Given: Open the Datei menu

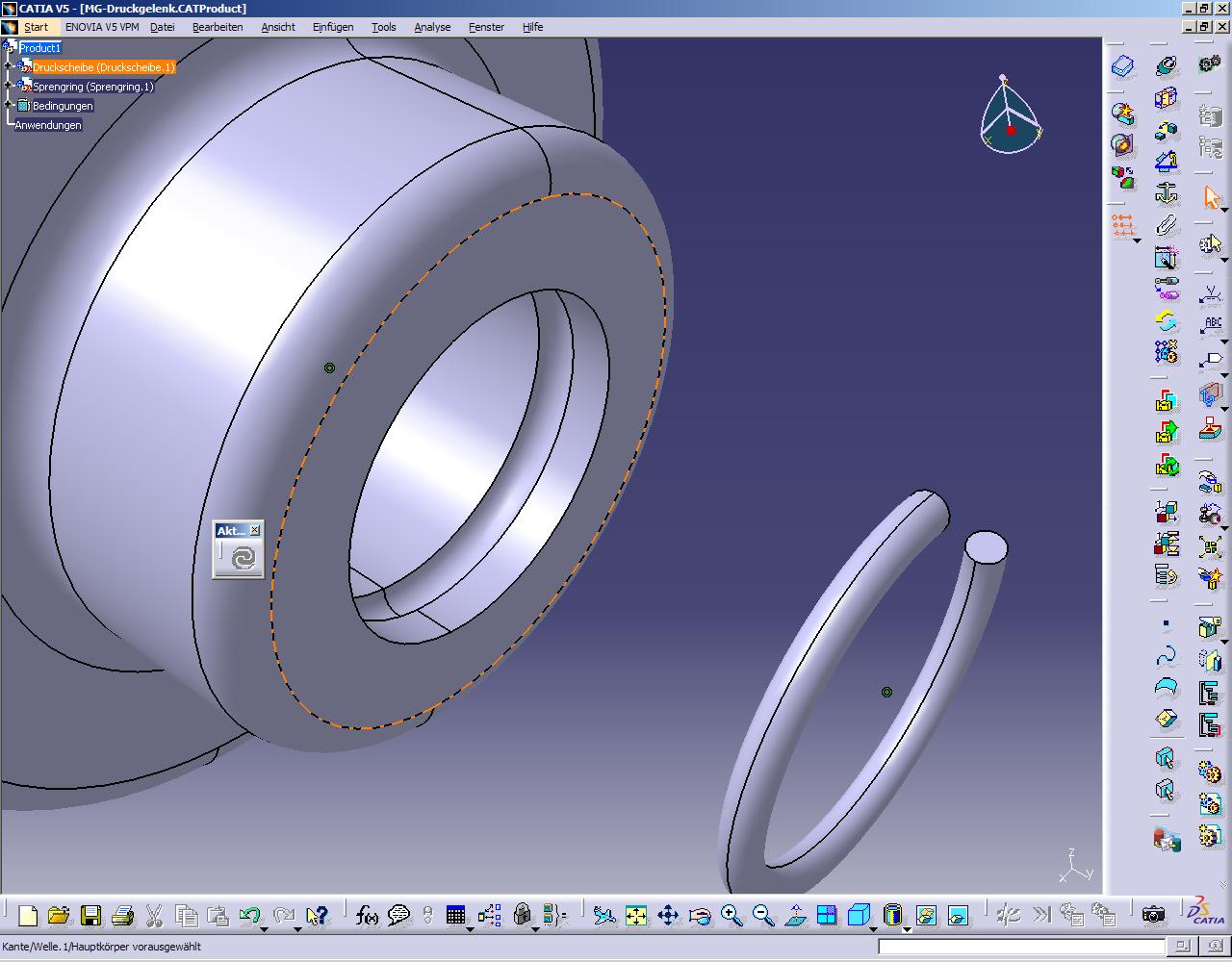Looking at the screenshot, I should point(163,27).
